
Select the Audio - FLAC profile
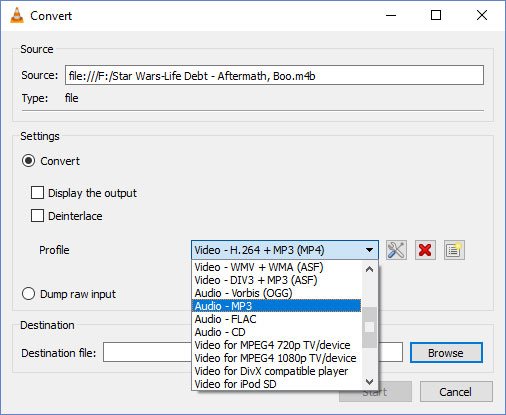coord(276,319)
